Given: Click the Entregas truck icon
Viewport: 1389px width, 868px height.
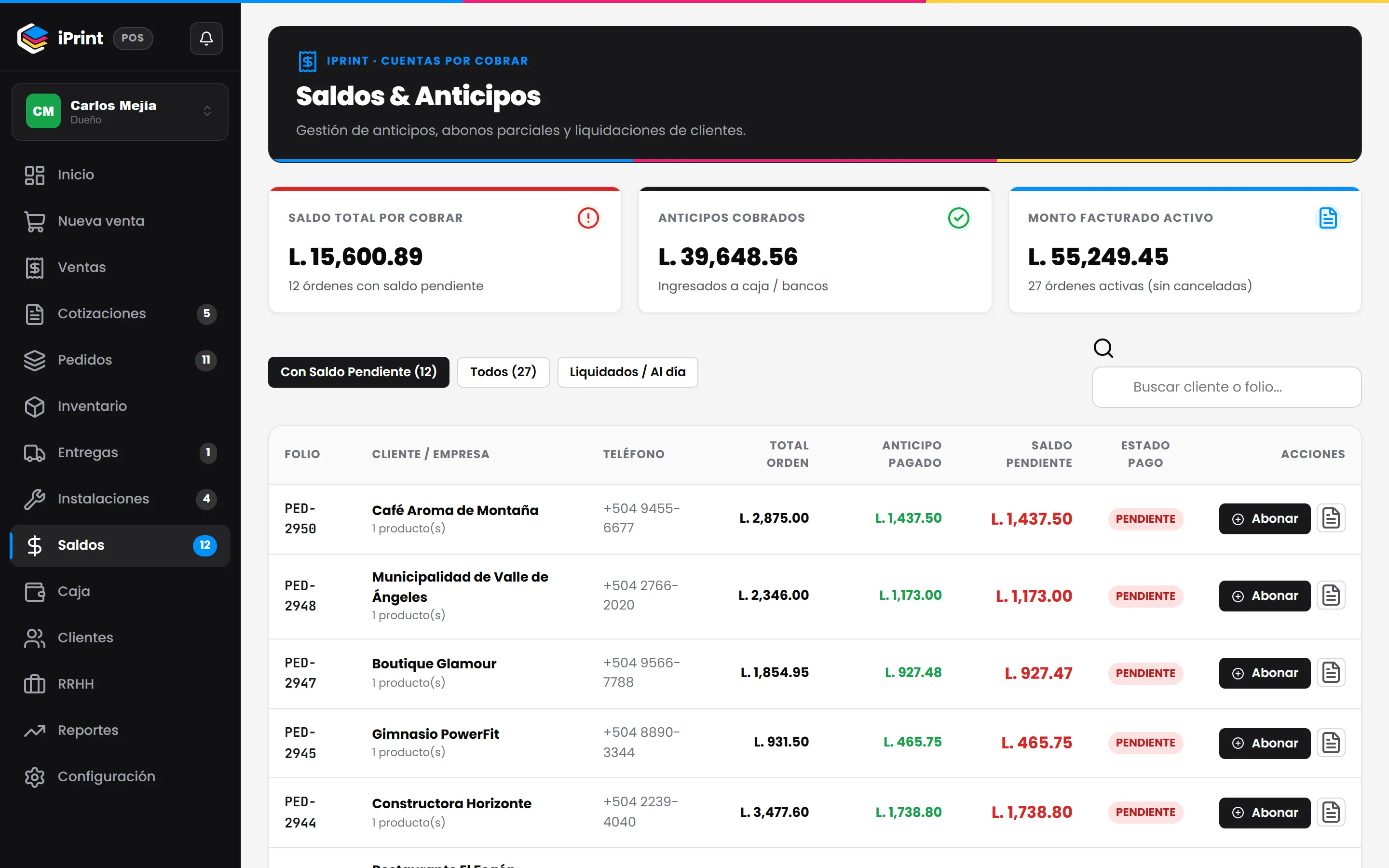Looking at the screenshot, I should (x=34, y=453).
